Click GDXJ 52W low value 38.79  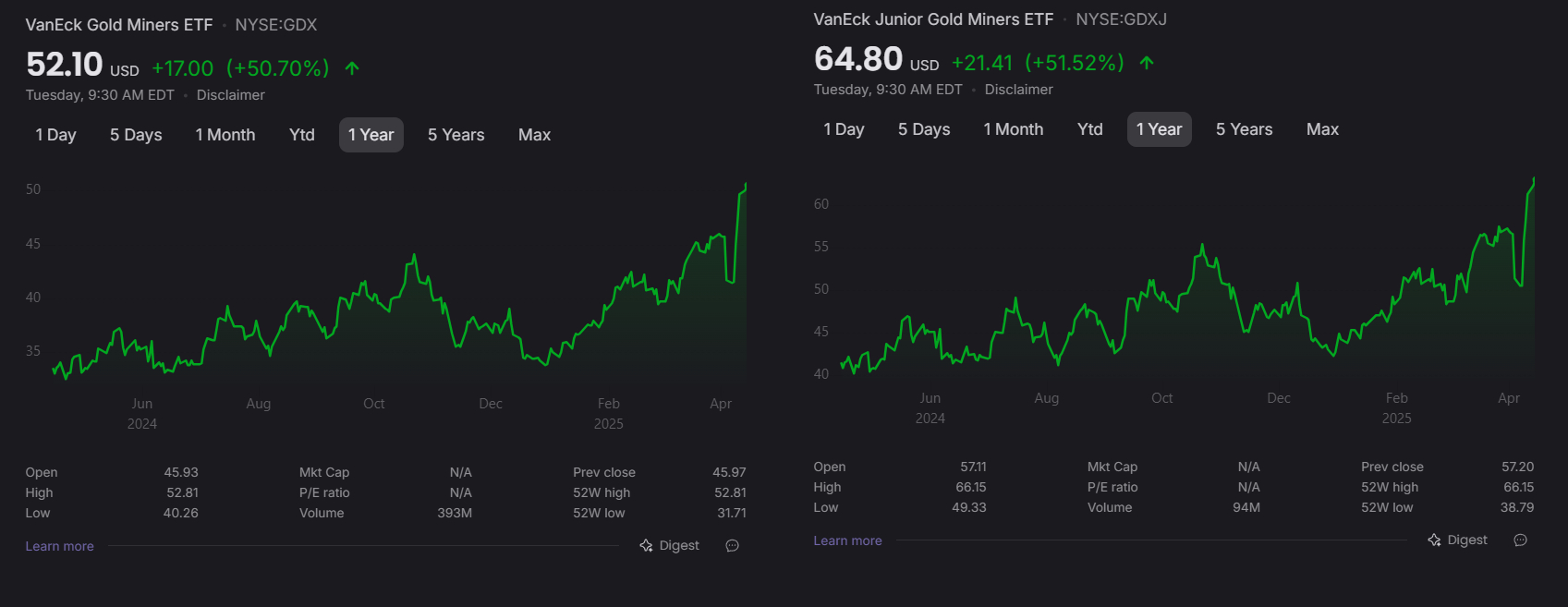click(1517, 507)
